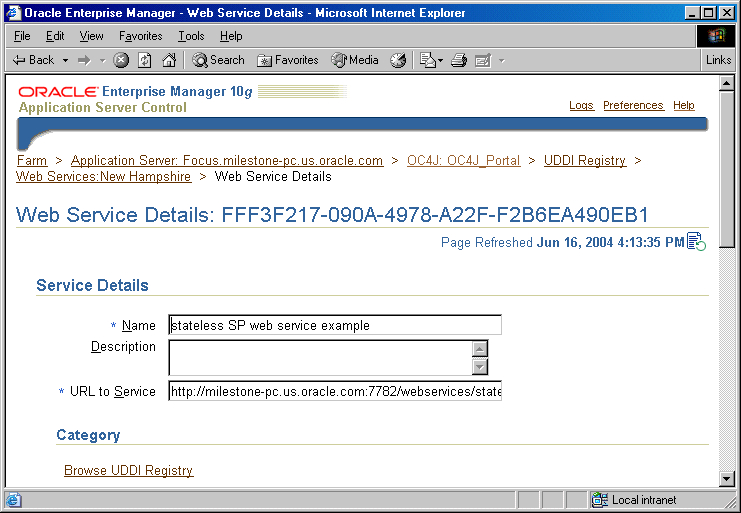Click the IE page icon in status bar
The image size is (741, 513).
(x=13, y=500)
